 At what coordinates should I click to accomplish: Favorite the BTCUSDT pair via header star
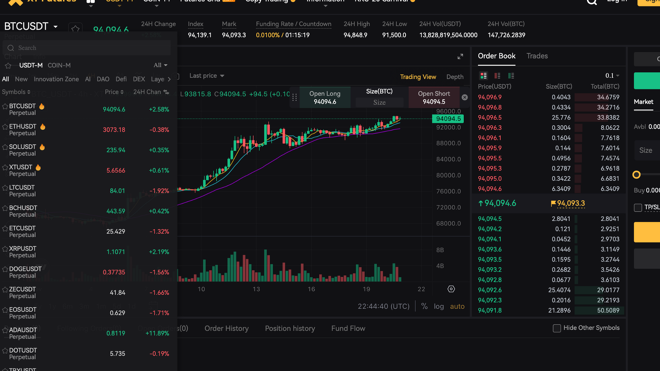click(75, 29)
